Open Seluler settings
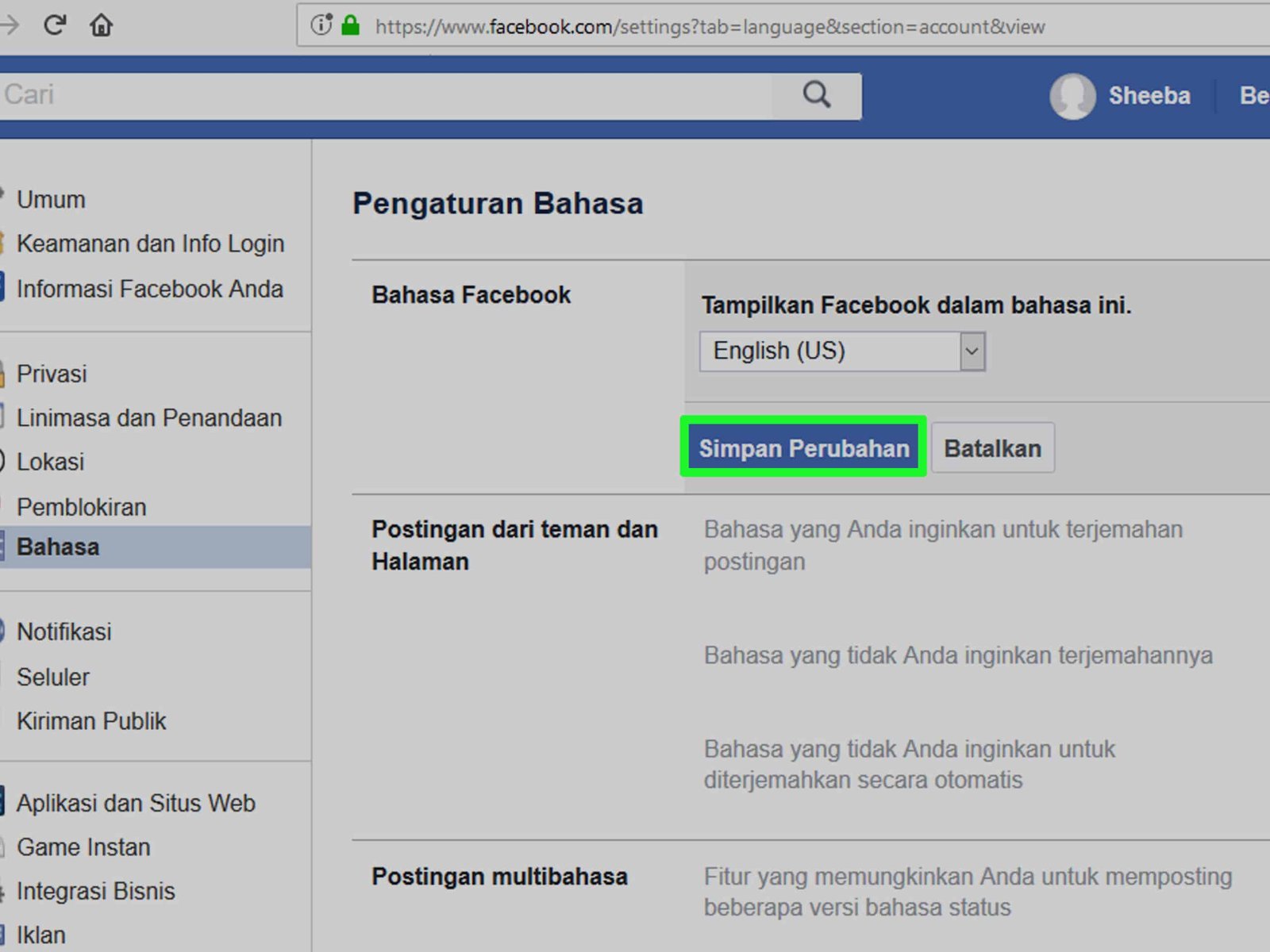1270x952 pixels. point(53,677)
